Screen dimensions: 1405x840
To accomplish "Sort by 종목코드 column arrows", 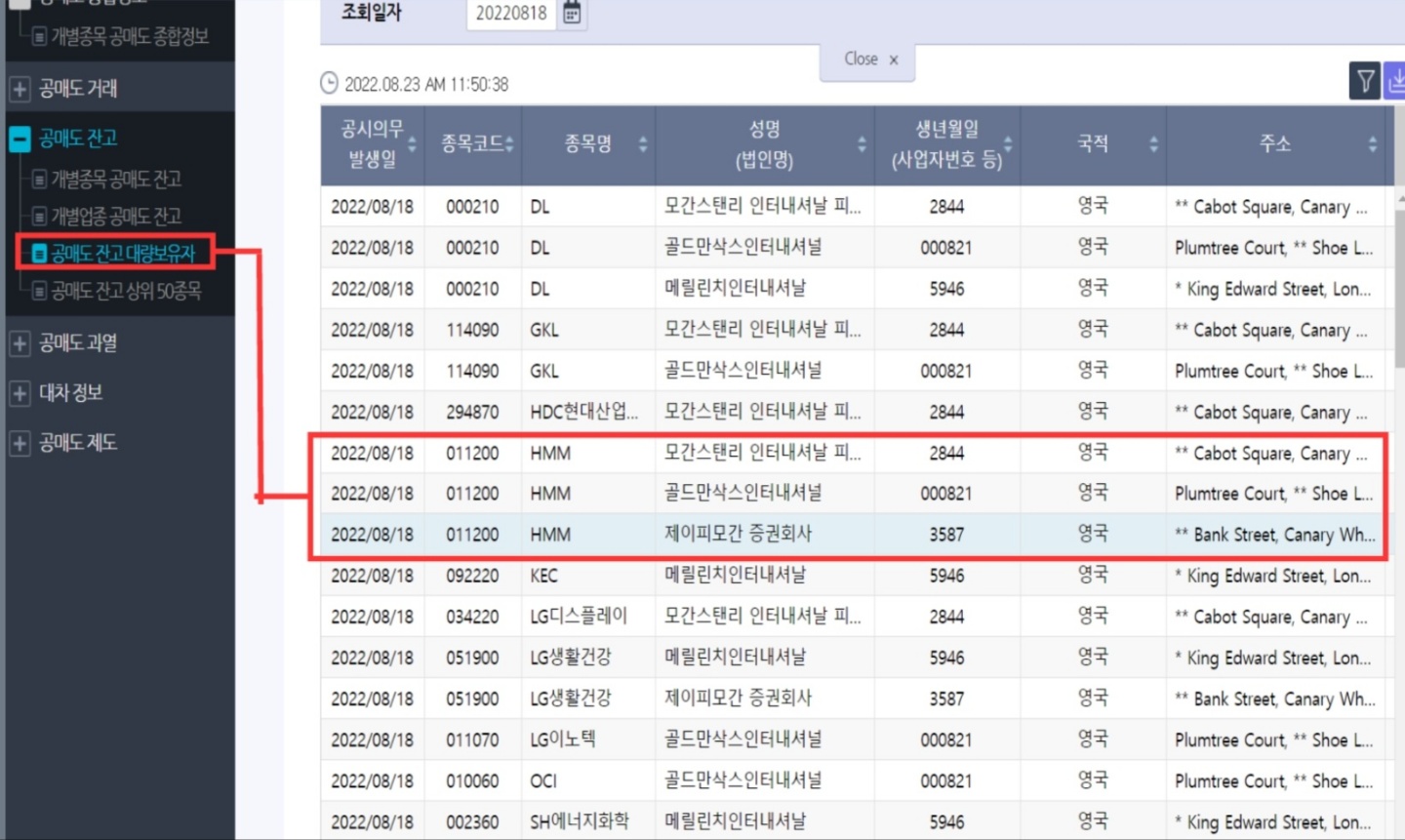I will (x=509, y=145).
